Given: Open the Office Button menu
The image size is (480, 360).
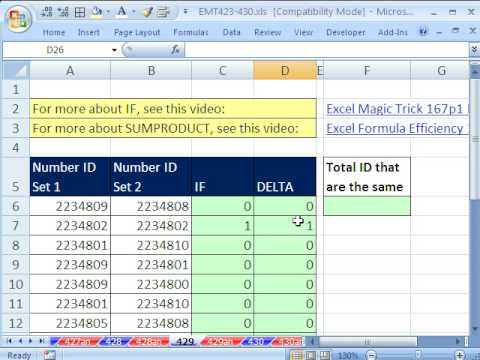Looking at the screenshot, I should [18, 19].
